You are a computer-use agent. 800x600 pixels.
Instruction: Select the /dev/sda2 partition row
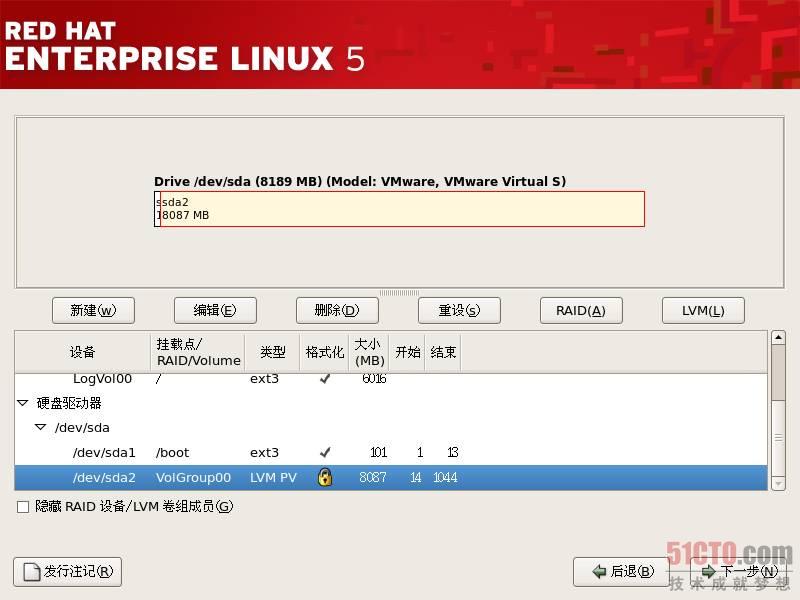(x=391, y=478)
